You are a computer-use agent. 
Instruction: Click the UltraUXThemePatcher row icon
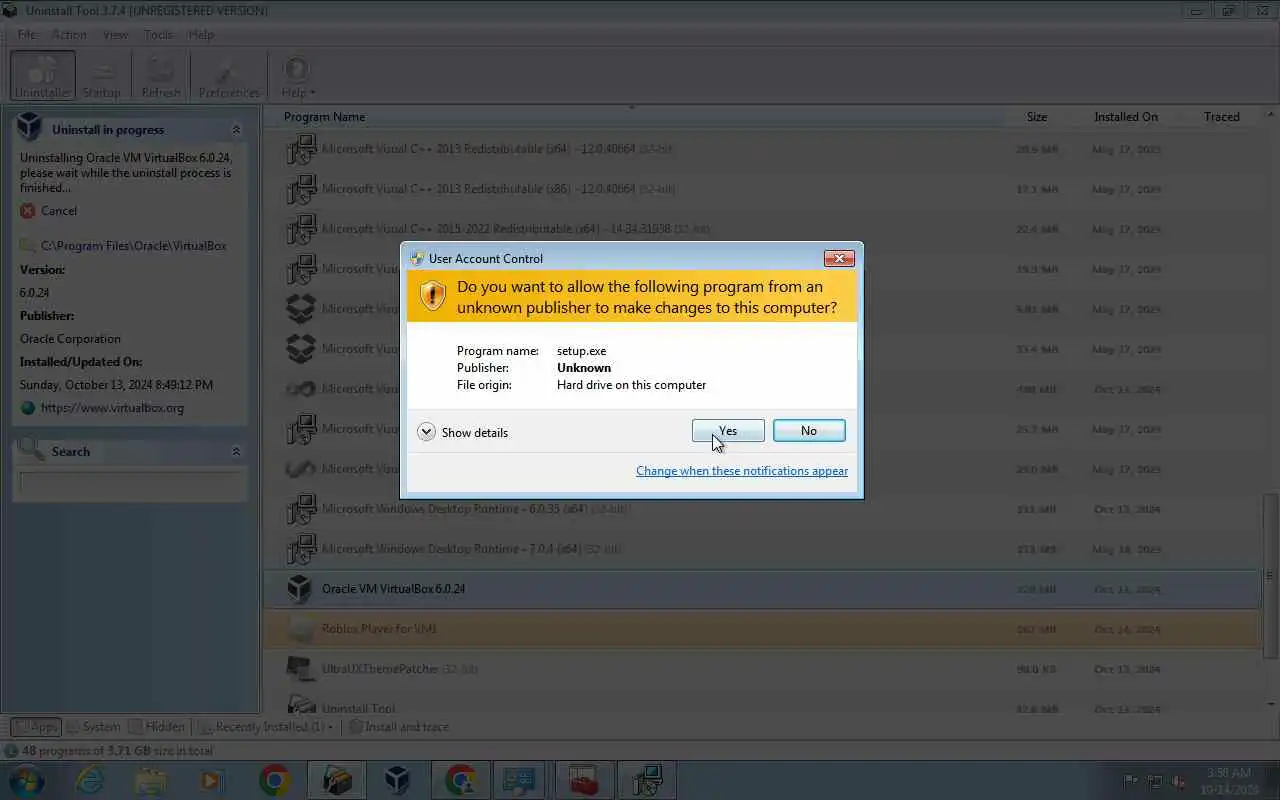click(x=300, y=669)
